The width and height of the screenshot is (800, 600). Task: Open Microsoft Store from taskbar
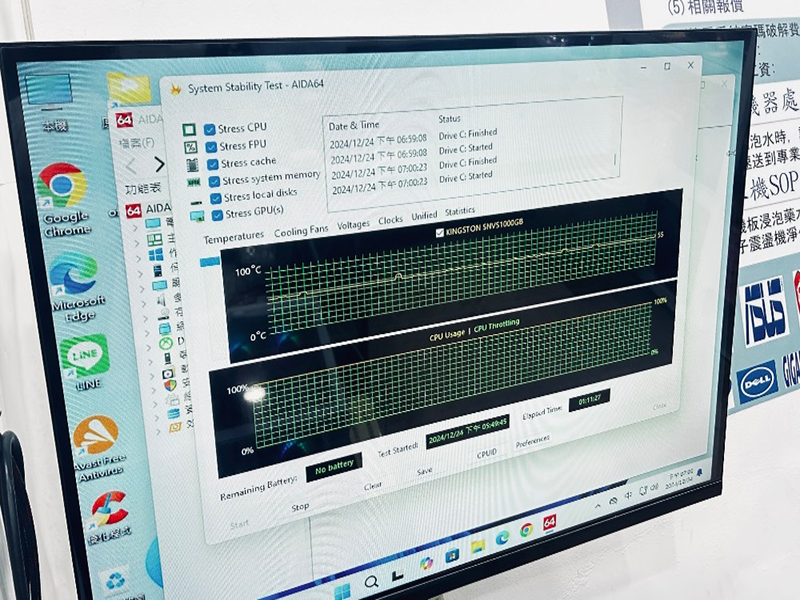[x=452, y=555]
